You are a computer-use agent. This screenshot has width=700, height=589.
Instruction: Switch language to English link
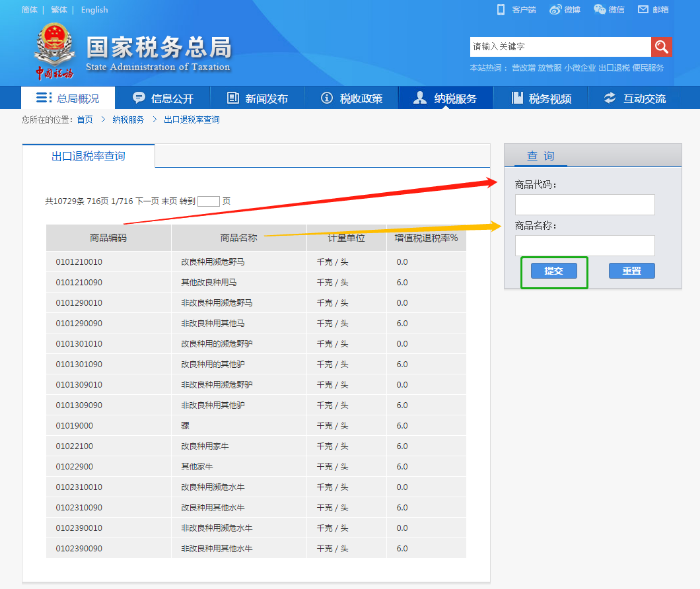pos(94,10)
